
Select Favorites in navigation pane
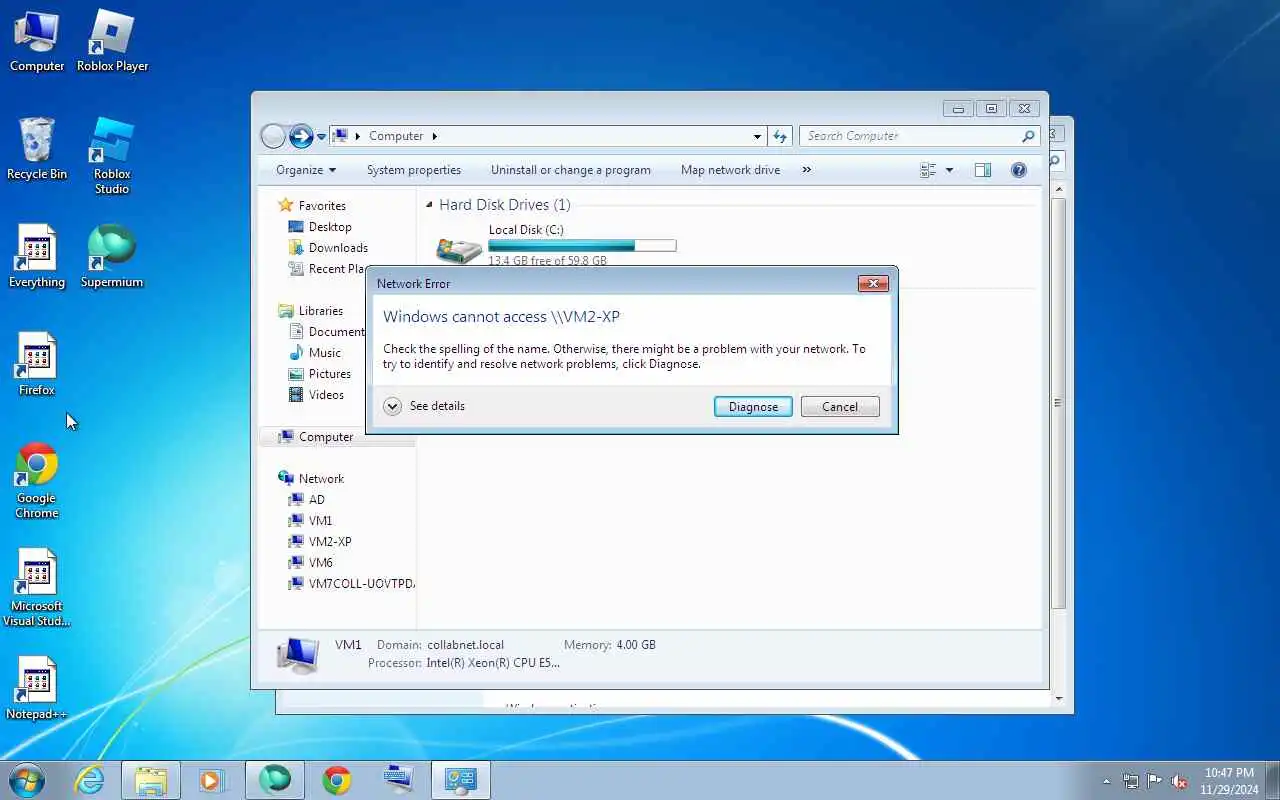pyautogui.click(x=322, y=205)
